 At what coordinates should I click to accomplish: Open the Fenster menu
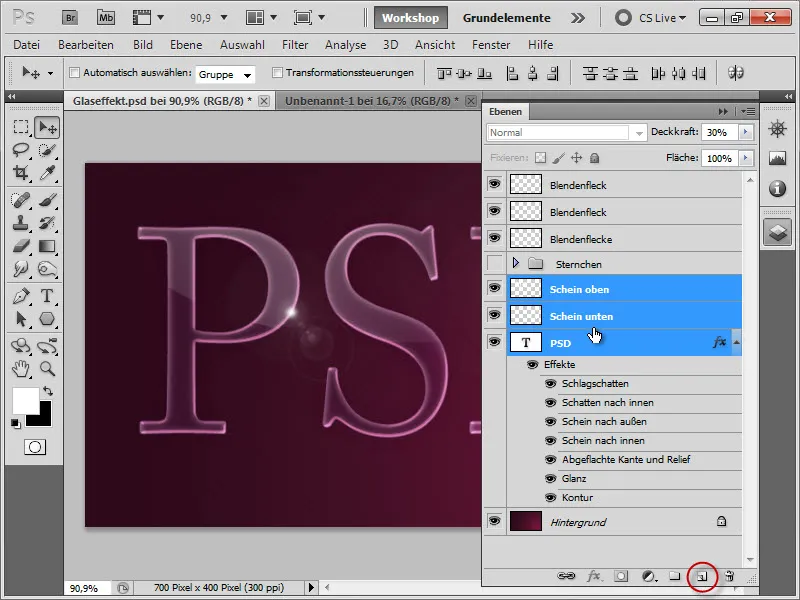(491, 45)
